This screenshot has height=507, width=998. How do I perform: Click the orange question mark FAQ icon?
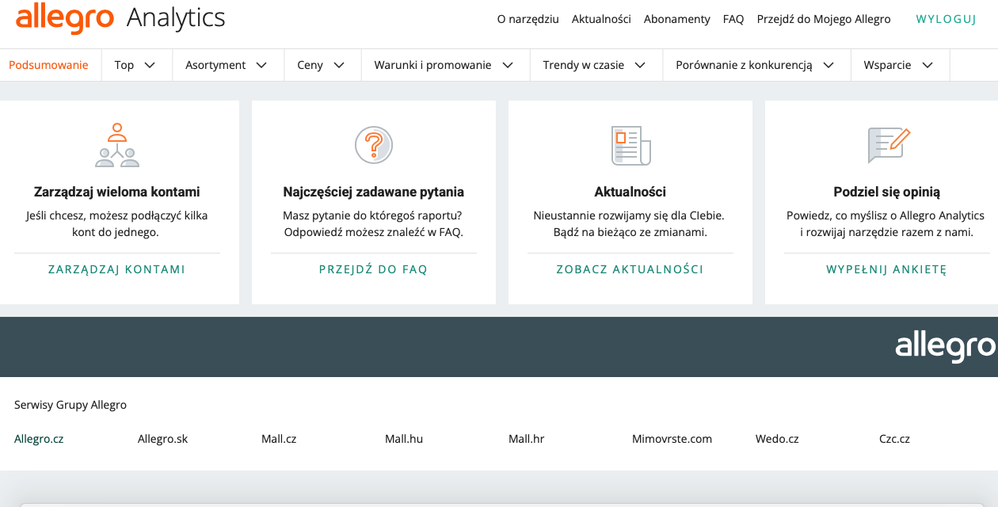pos(374,145)
